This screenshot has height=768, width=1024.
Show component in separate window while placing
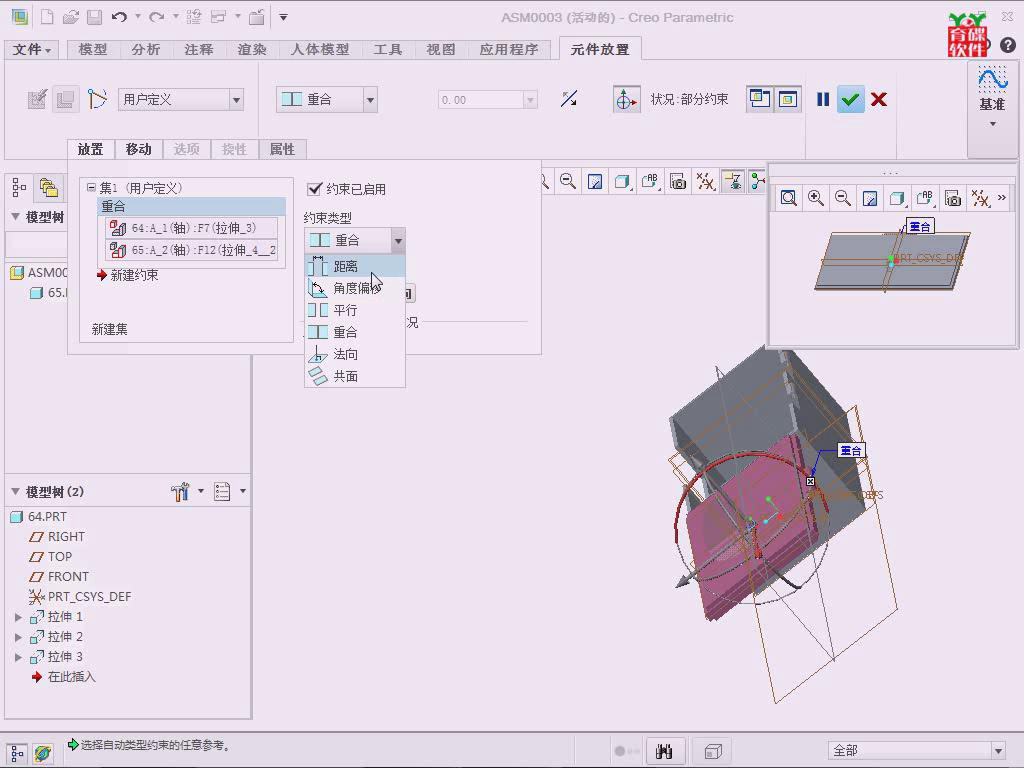click(760, 99)
